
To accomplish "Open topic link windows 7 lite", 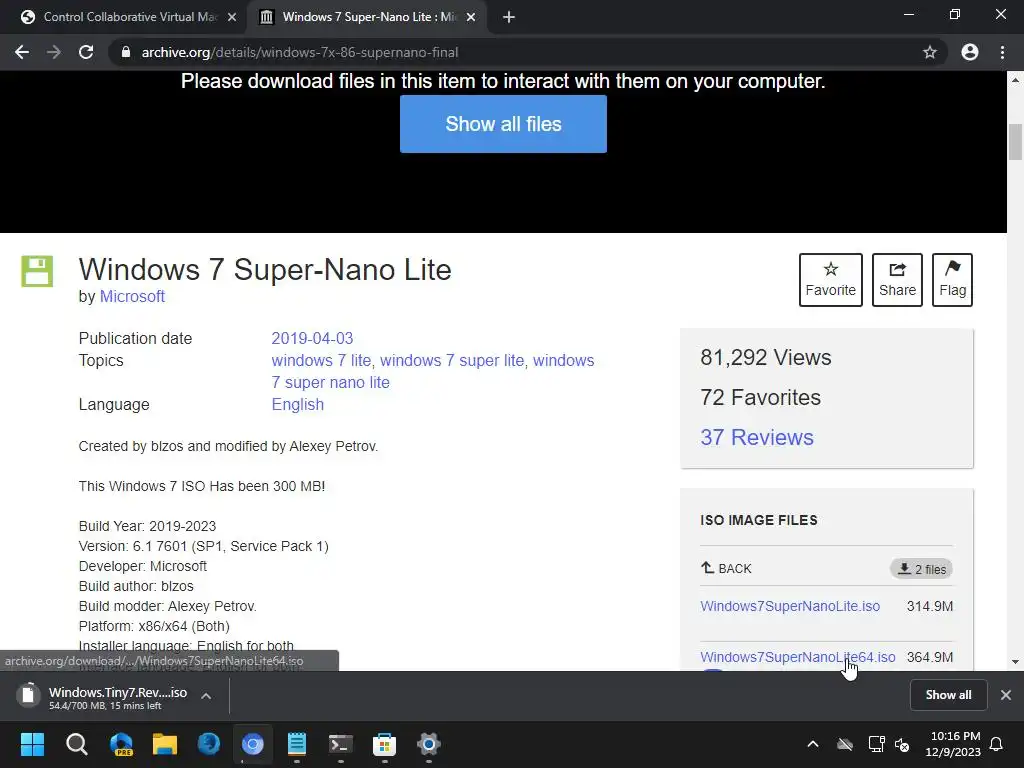I will coord(321,360).
